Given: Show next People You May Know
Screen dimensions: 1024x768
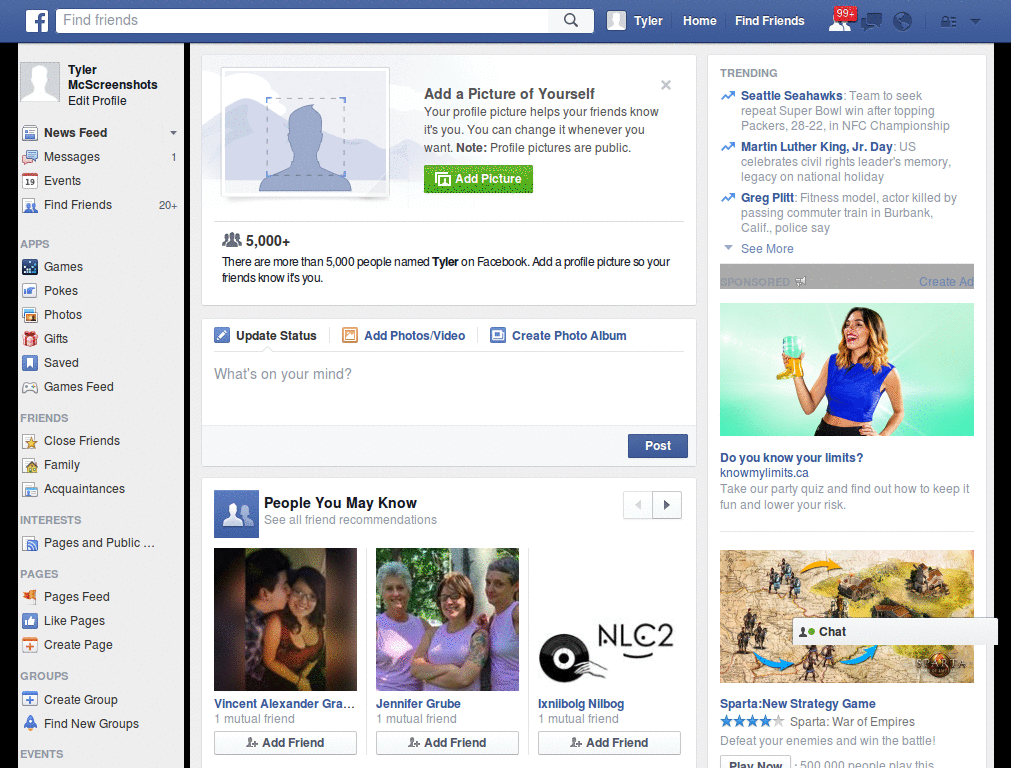Looking at the screenshot, I should 667,505.
